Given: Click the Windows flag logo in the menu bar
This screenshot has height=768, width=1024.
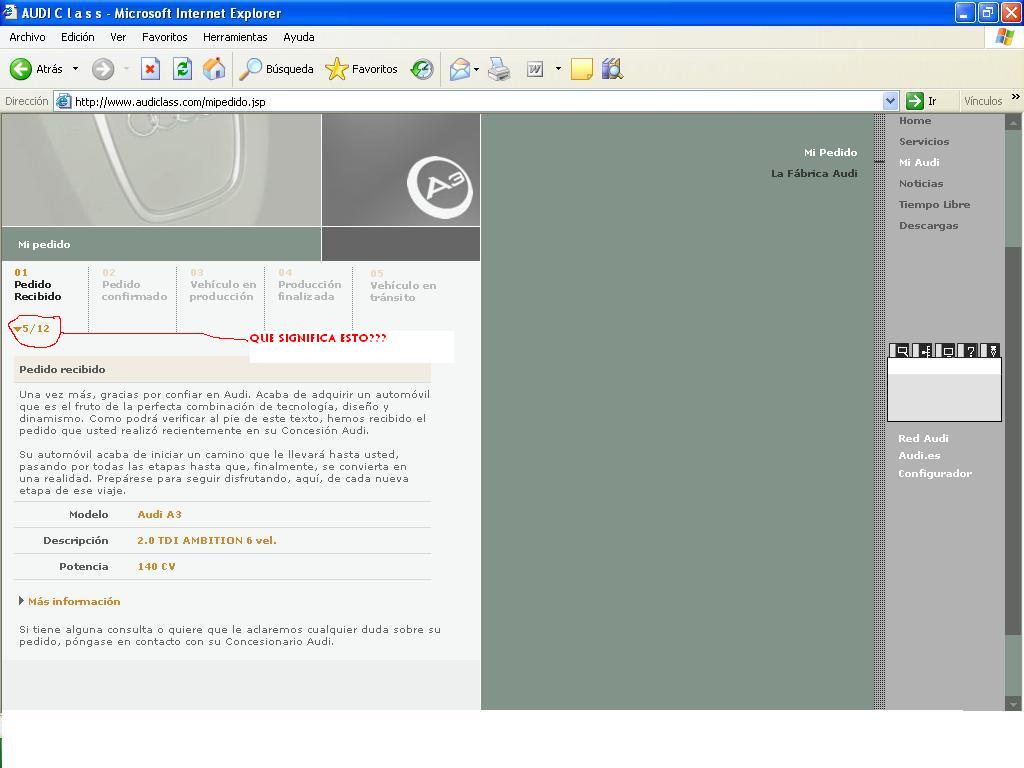Looking at the screenshot, I should point(1004,37).
